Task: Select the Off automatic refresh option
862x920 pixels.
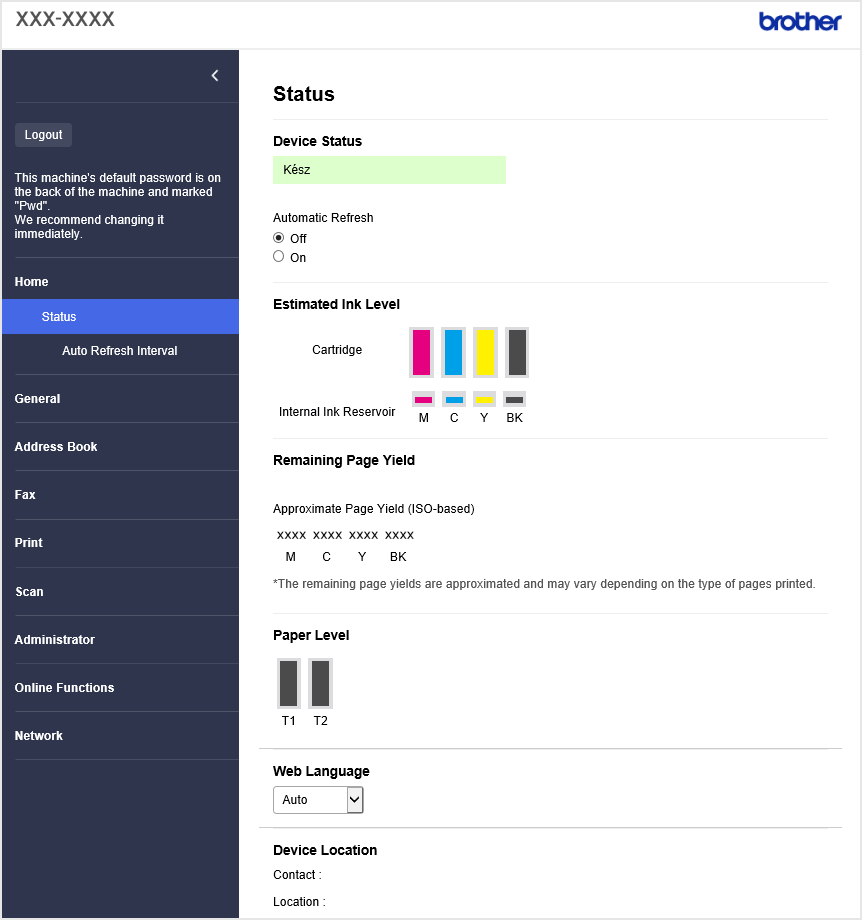Action: (279, 238)
